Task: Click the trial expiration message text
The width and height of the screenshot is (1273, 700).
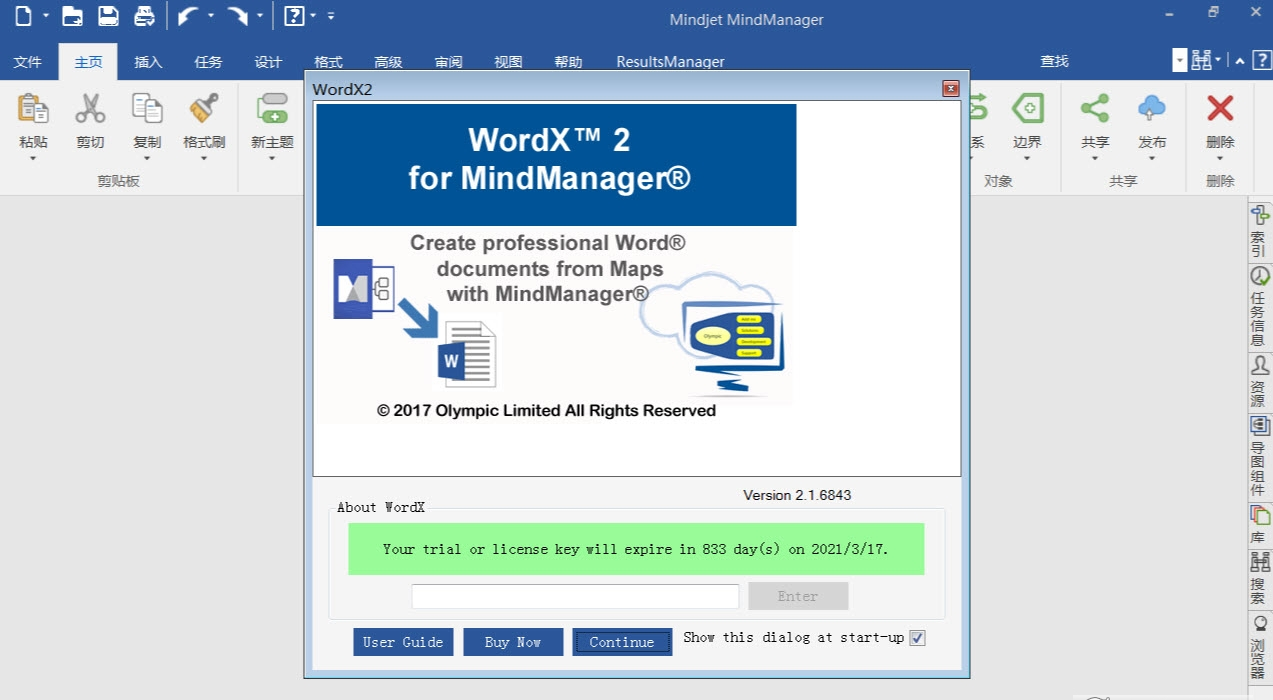Action: click(636, 549)
